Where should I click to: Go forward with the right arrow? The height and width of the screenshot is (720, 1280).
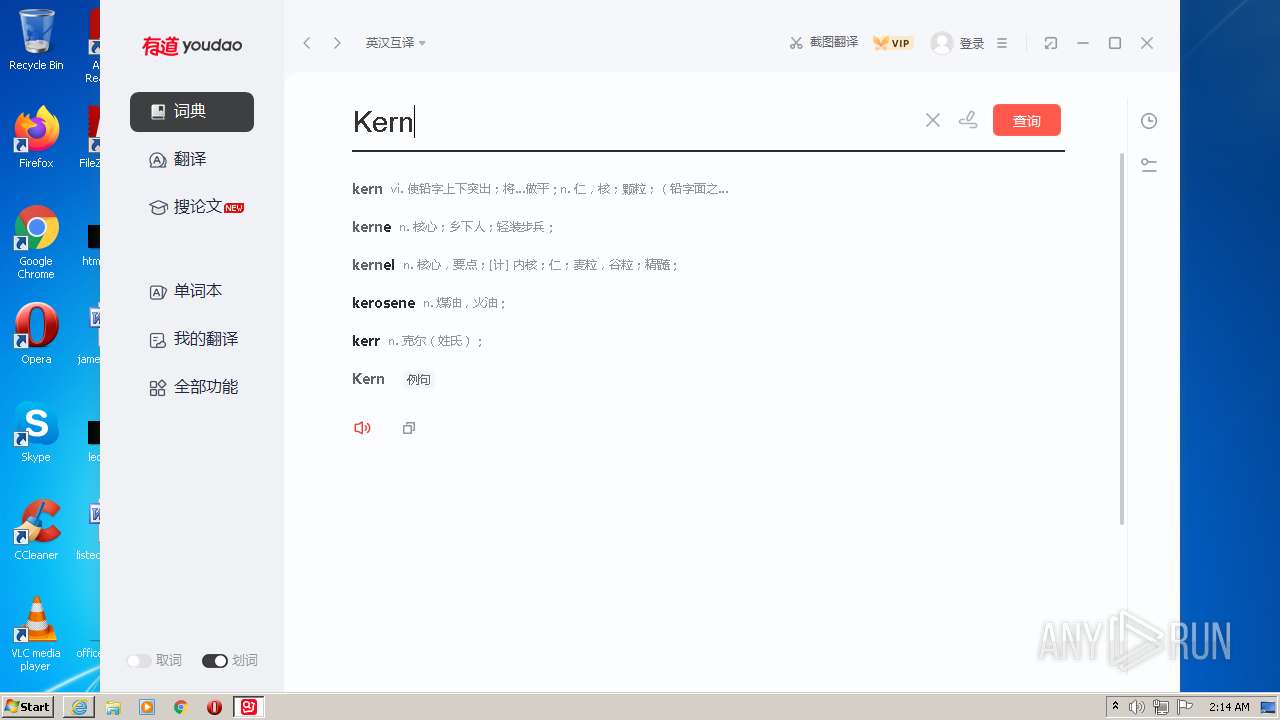coord(337,43)
